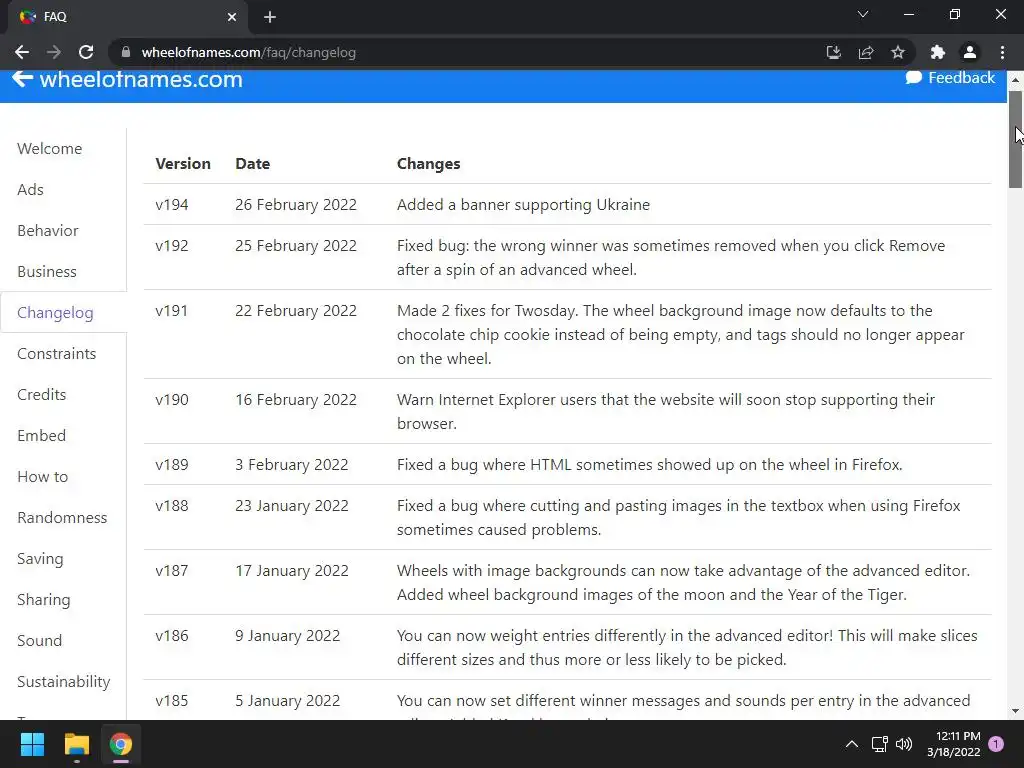
Task: Open the Chrome profile avatar icon
Action: click(970, 52)
